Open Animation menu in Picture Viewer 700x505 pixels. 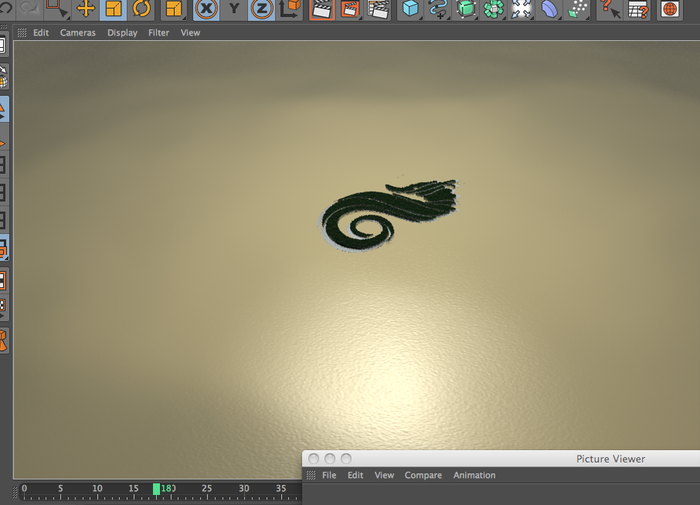point(474,475)
